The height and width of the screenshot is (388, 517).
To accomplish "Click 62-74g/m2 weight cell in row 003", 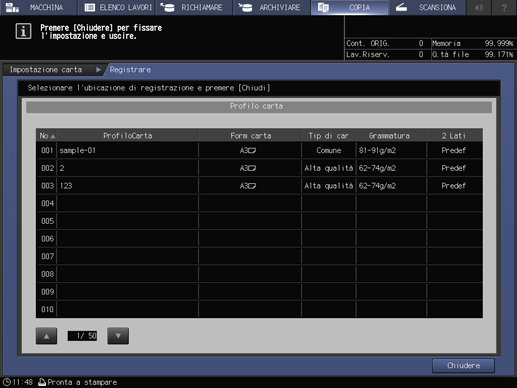I will coord(391,186).
